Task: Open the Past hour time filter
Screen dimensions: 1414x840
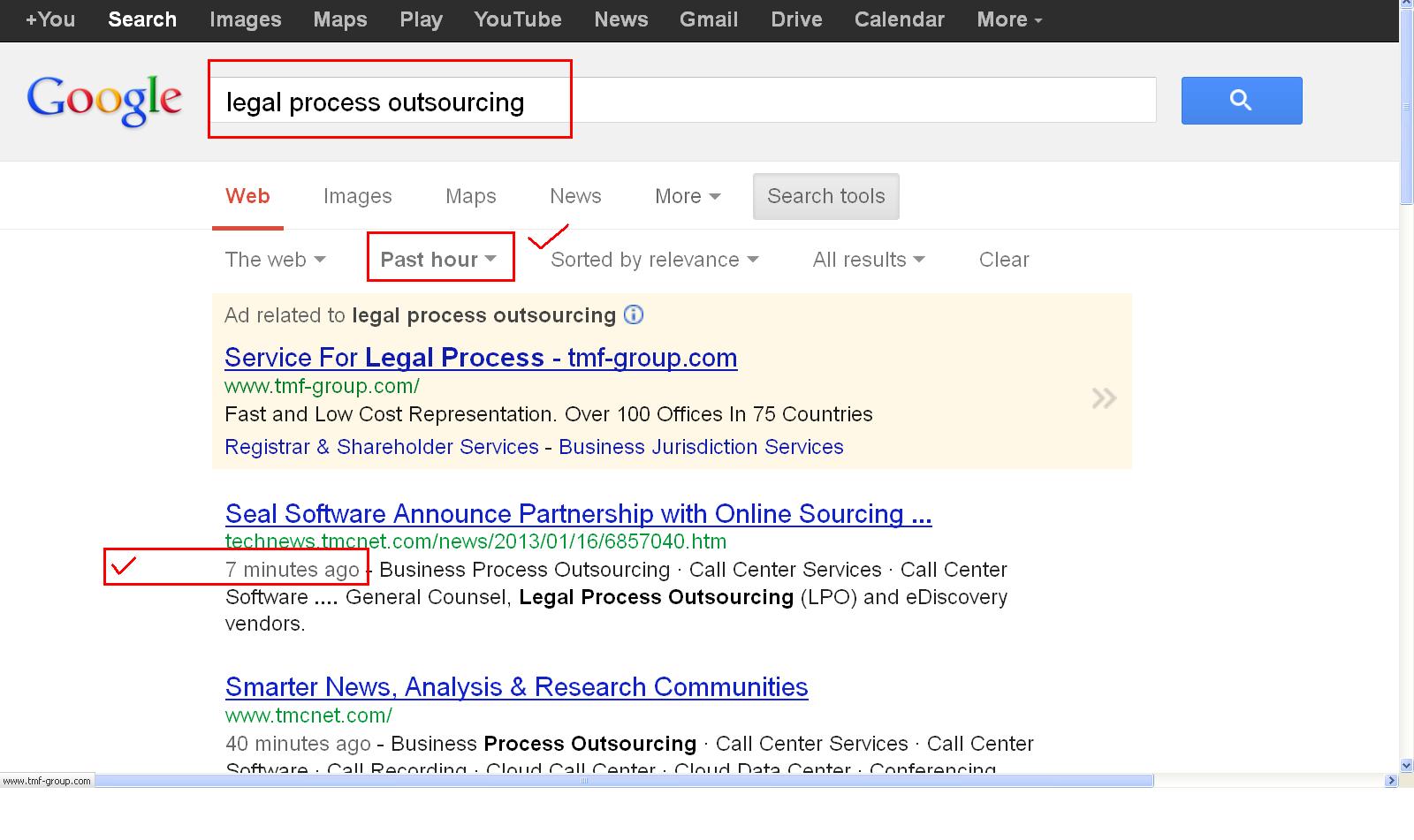Action: [x=438, y=260]
